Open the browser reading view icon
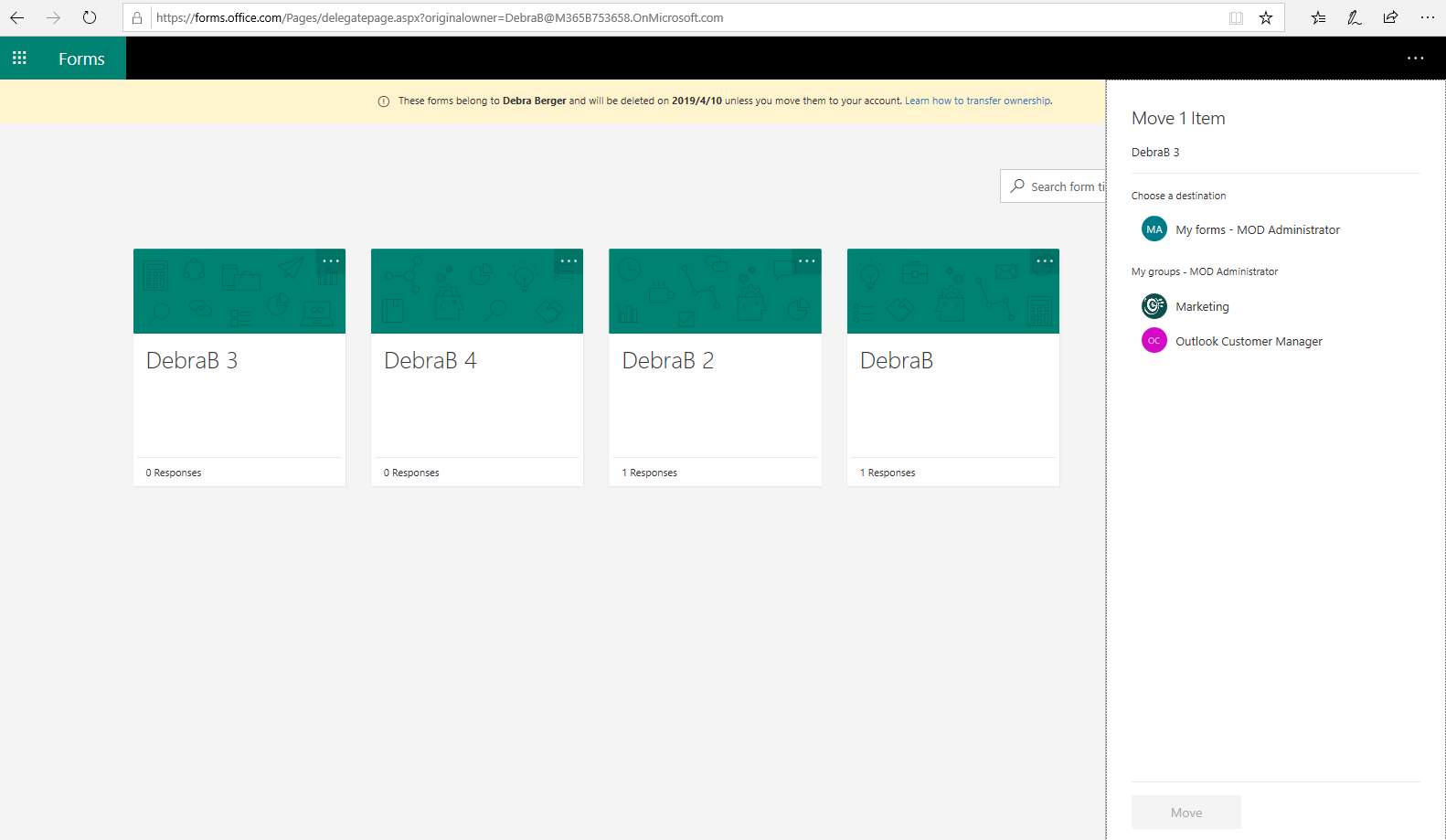Image resolution: width=1446 pixels, height=840 pixels. (x=1237, y=17)
